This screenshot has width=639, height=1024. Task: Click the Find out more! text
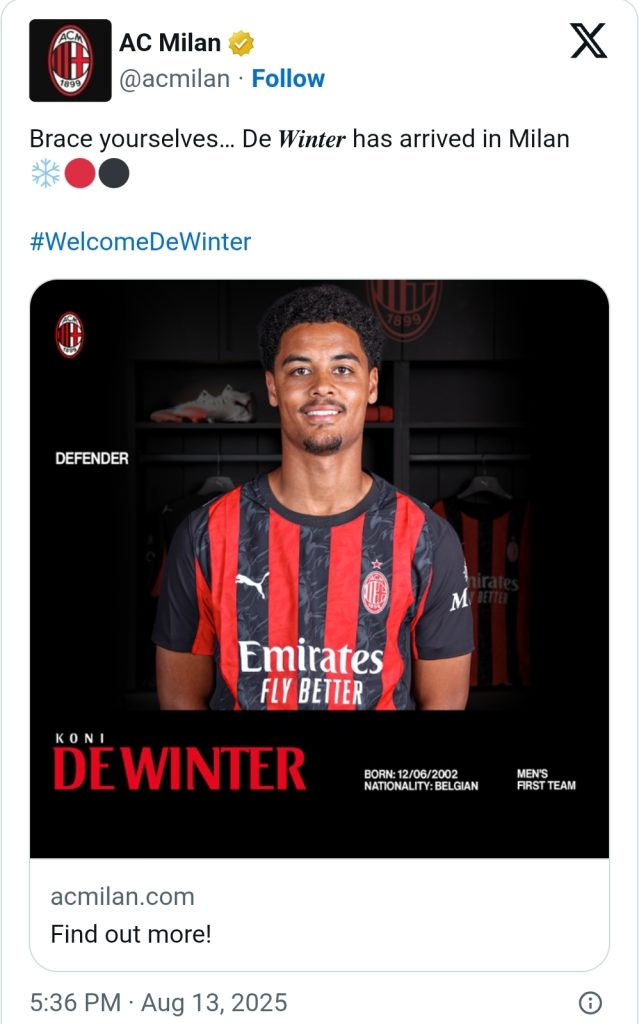coord(131,934)
